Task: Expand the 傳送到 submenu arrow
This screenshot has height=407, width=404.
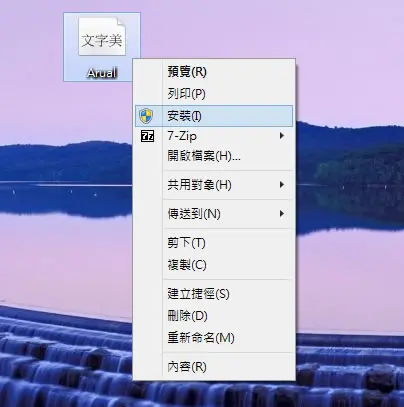Action: pyautogui.click(x=282, y=213)
